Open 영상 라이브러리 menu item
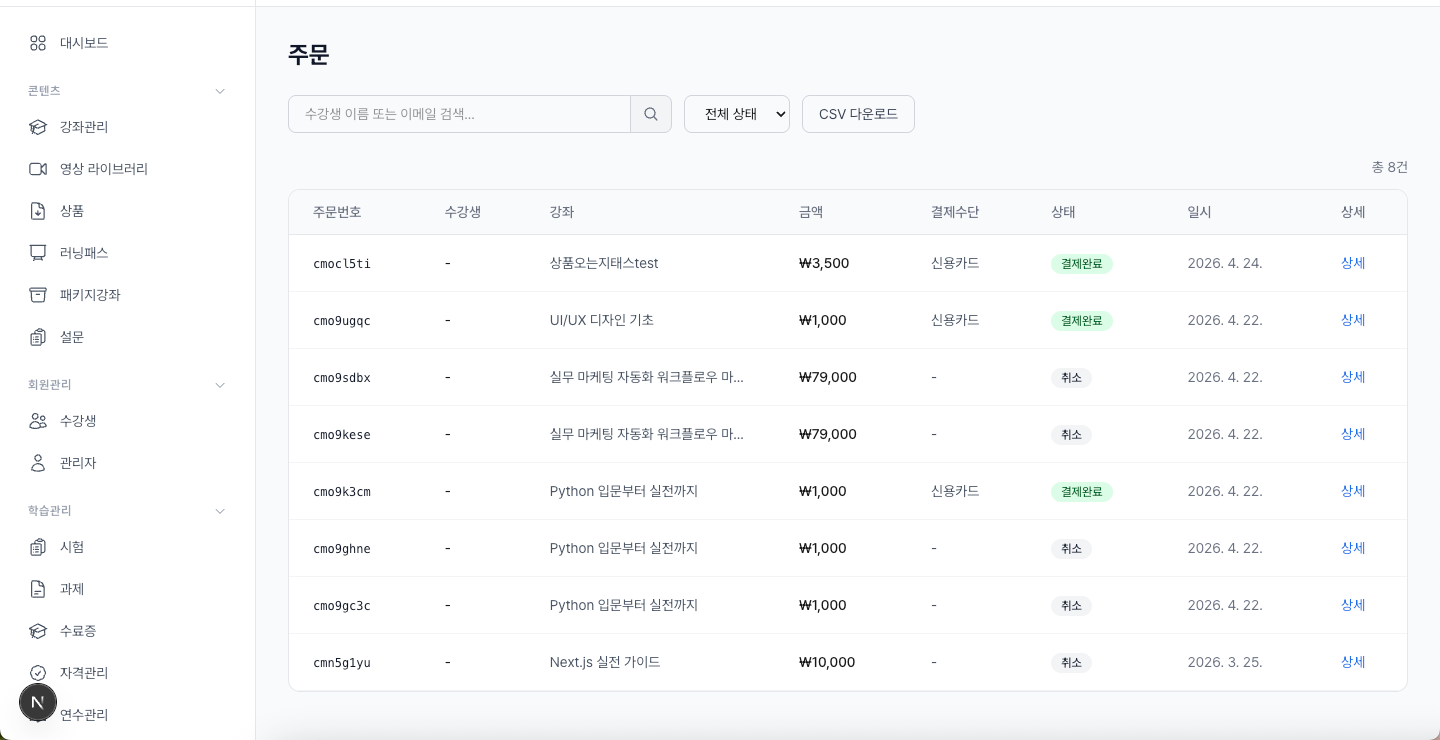This screenshot has height=740, width=1440. (x=128, y=169)
